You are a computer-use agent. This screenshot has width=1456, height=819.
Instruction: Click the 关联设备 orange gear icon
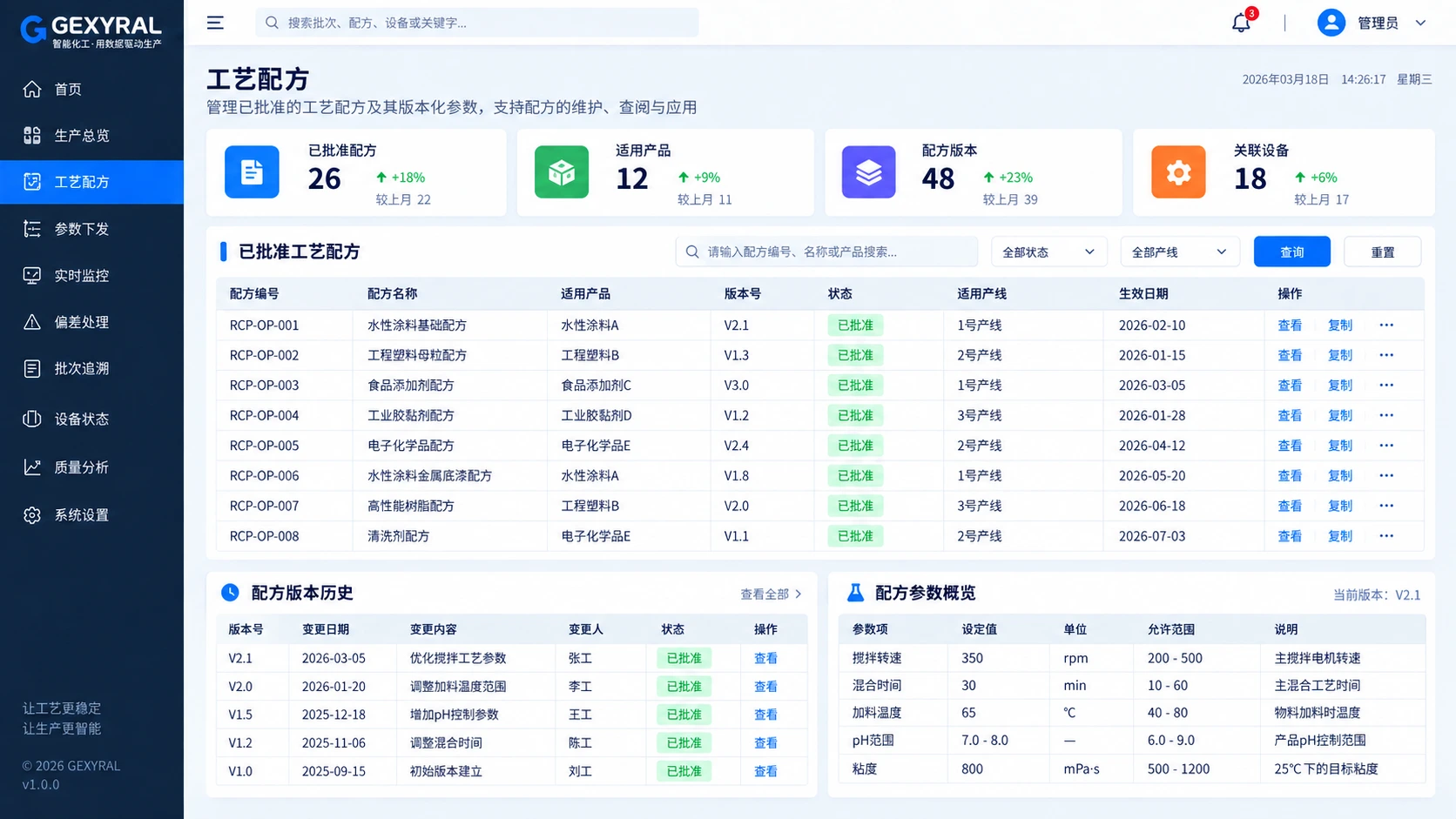coord(1178,171)
